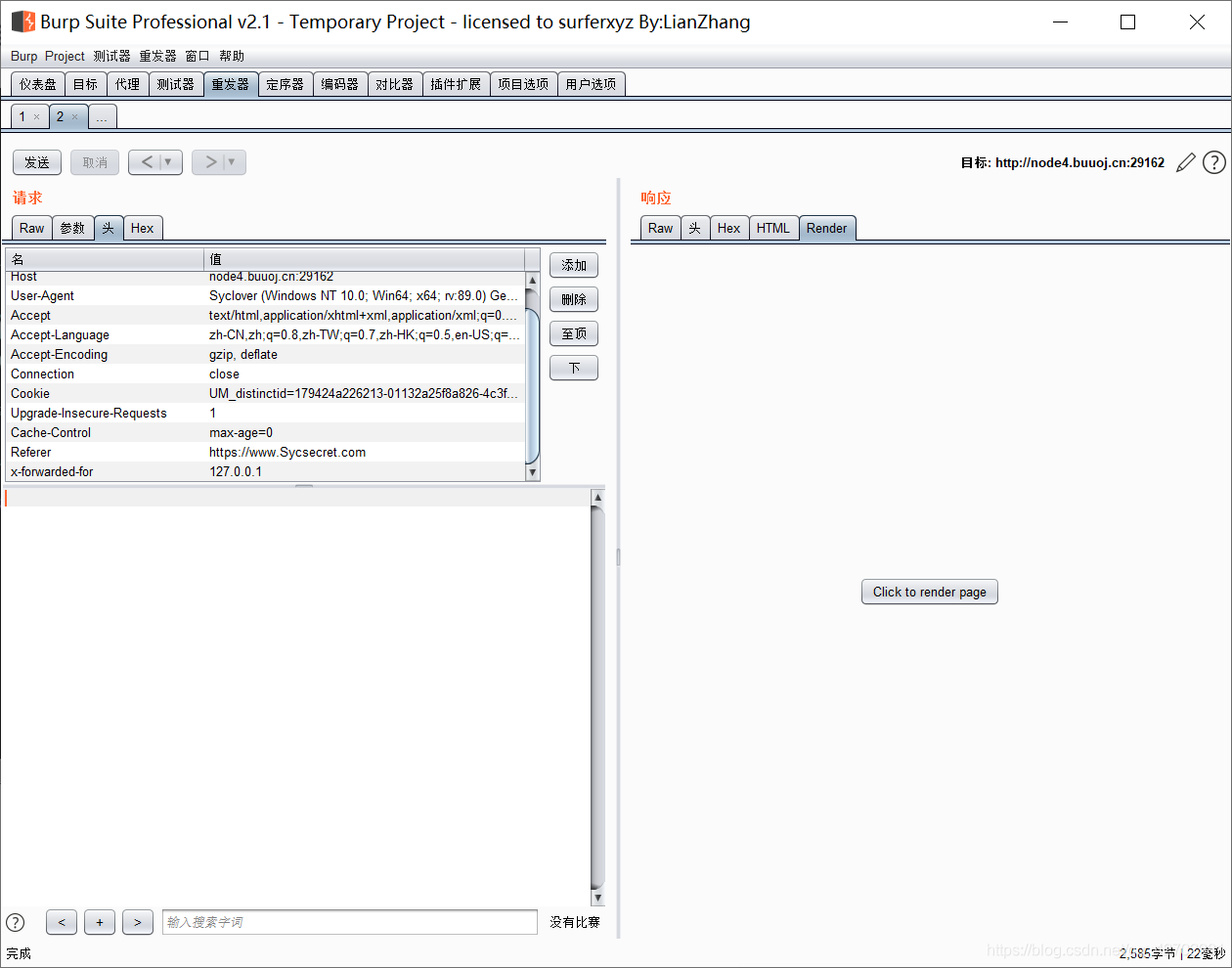Go to next search match button

(x=138, y=922)
